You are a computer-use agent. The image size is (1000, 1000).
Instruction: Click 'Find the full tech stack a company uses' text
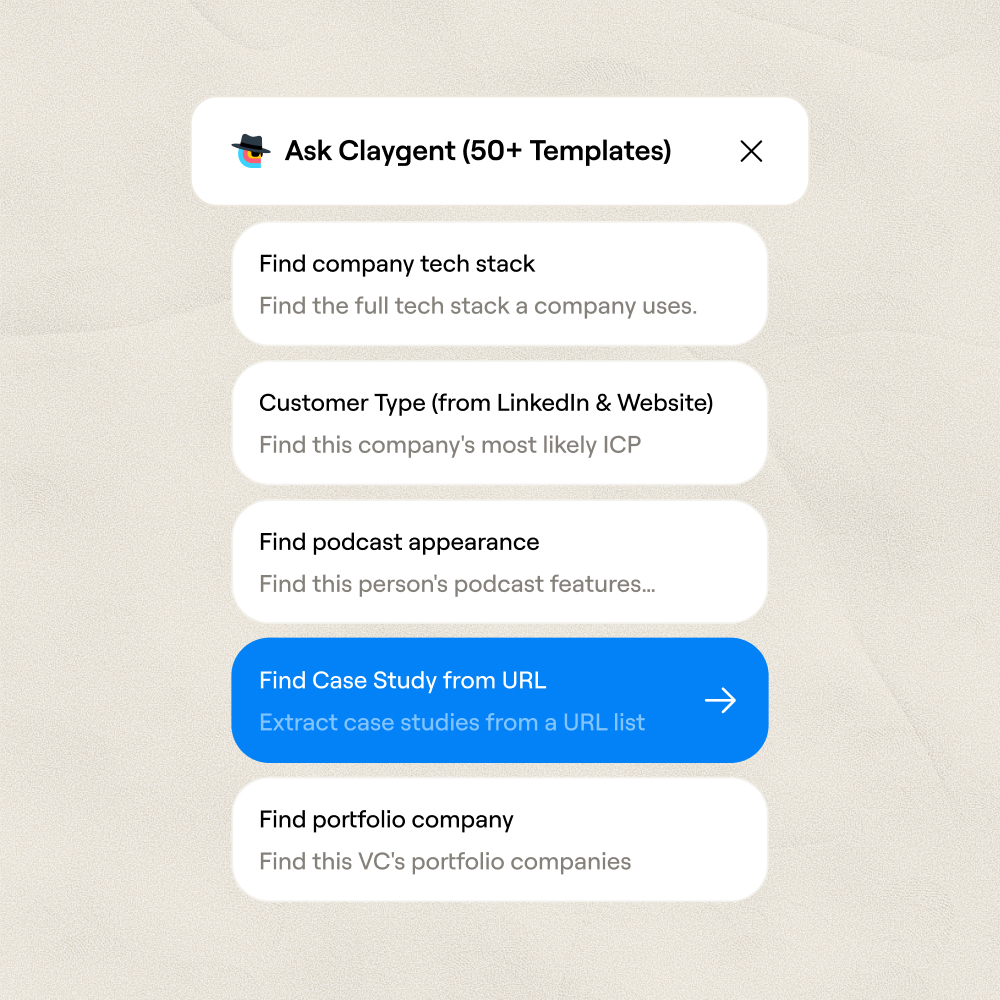pos(478,306)
